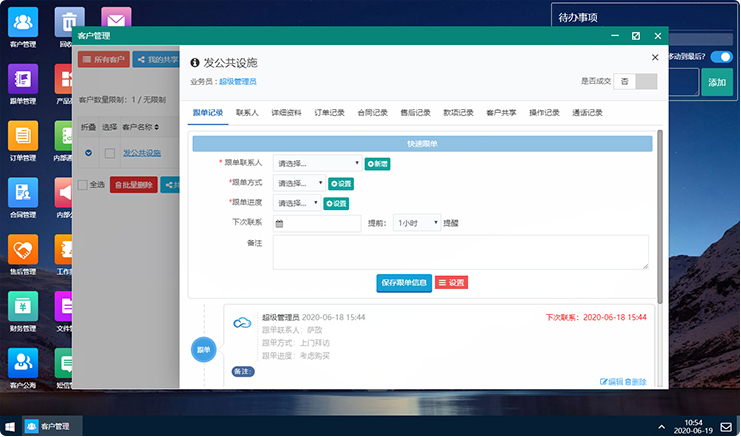Click the 下次联系 date input field

coord(317,223)
